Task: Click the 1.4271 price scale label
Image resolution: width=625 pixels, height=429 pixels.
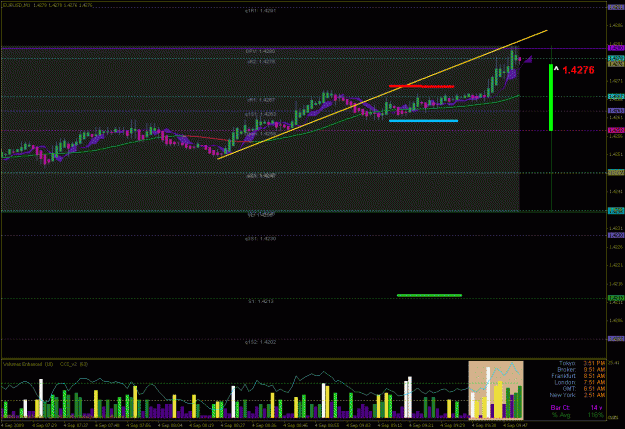Action: click(615, 81)
